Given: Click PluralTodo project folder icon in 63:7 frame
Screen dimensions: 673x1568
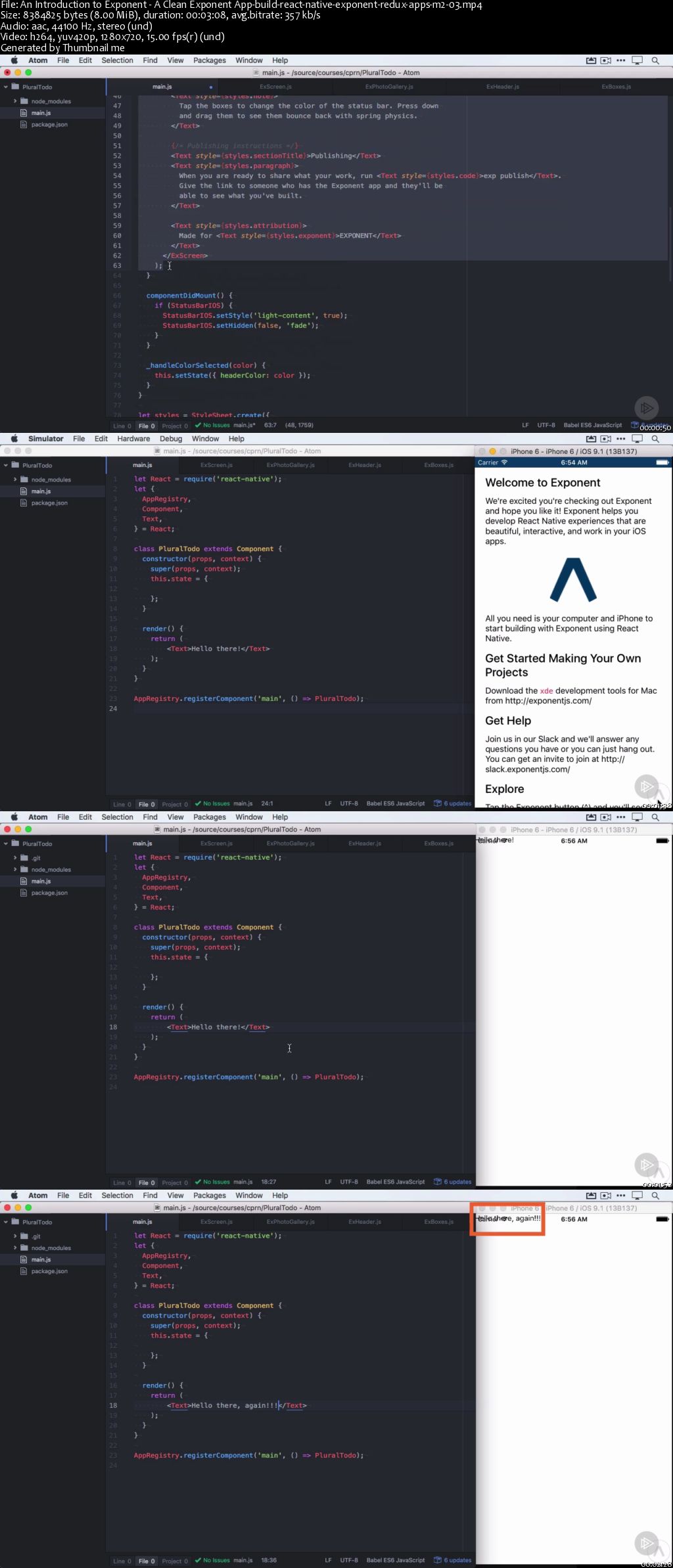Looking at the screenshot, I should pos(15,87).
